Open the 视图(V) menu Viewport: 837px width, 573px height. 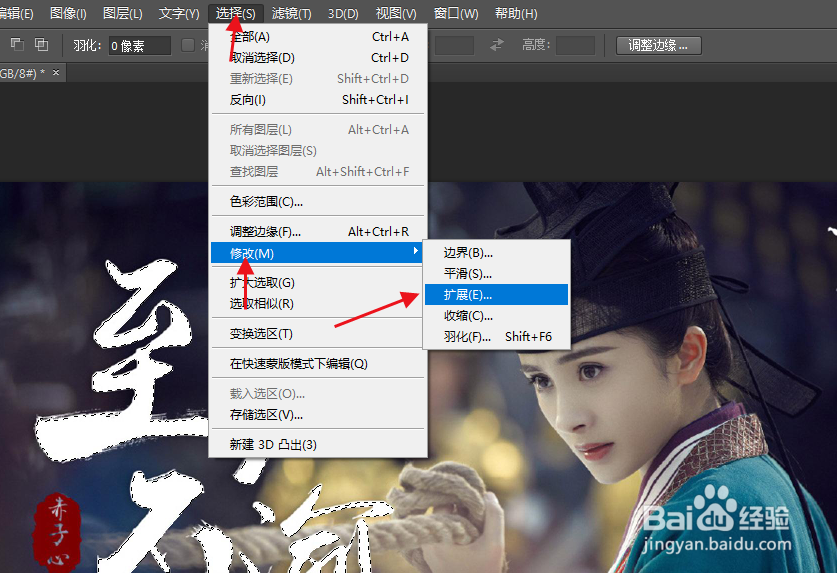(x=396, y=13)
